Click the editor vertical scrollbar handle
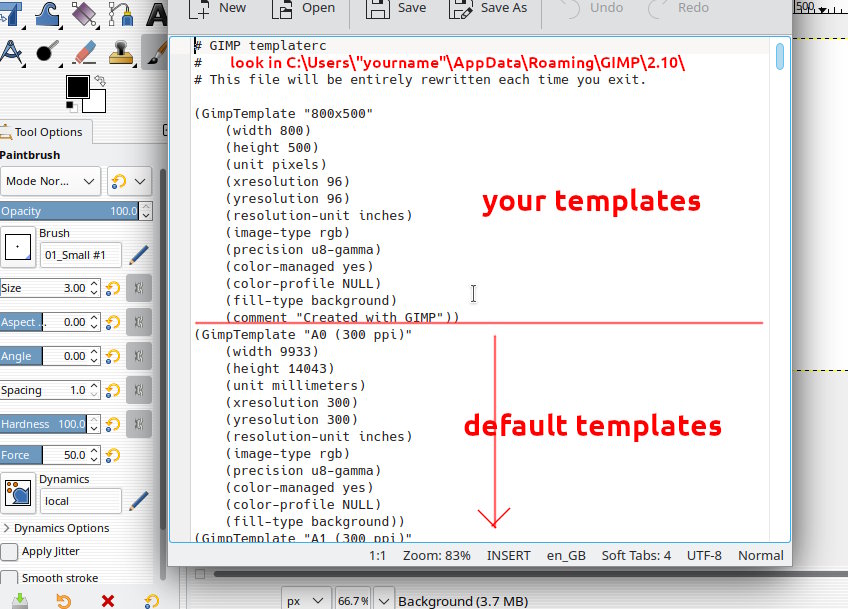 pyautogui.click(x=779, y=56)
